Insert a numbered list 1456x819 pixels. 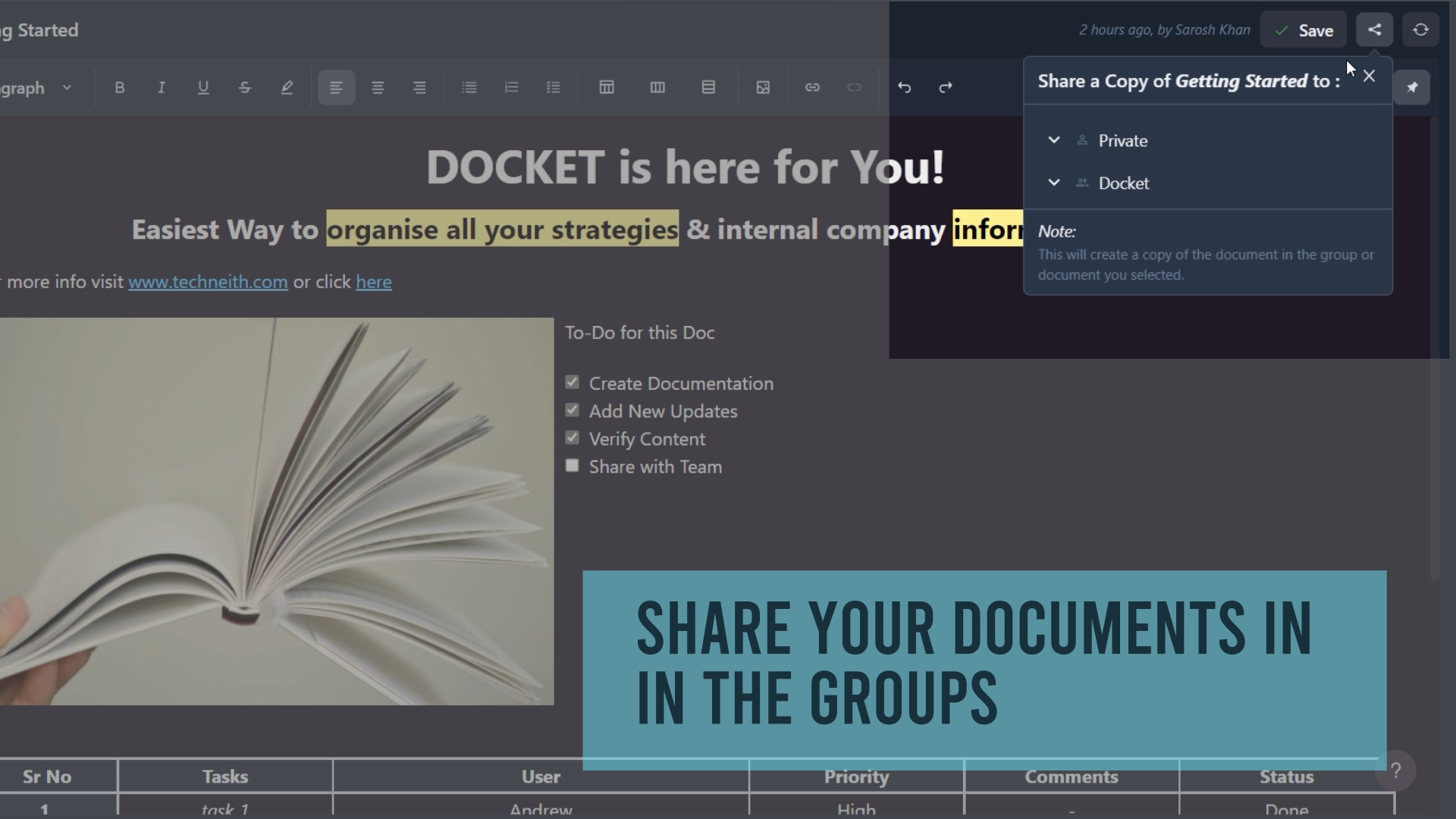click(511, 87)
